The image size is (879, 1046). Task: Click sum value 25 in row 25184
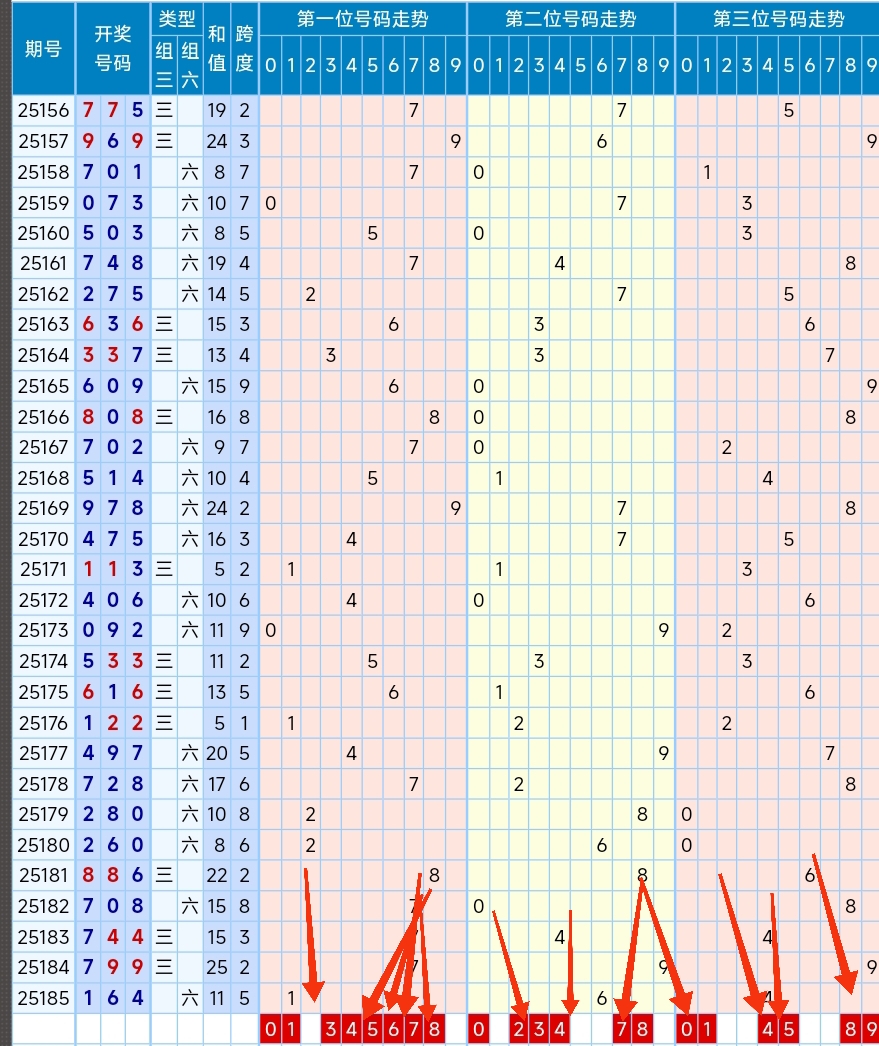[x=217, y=967]
